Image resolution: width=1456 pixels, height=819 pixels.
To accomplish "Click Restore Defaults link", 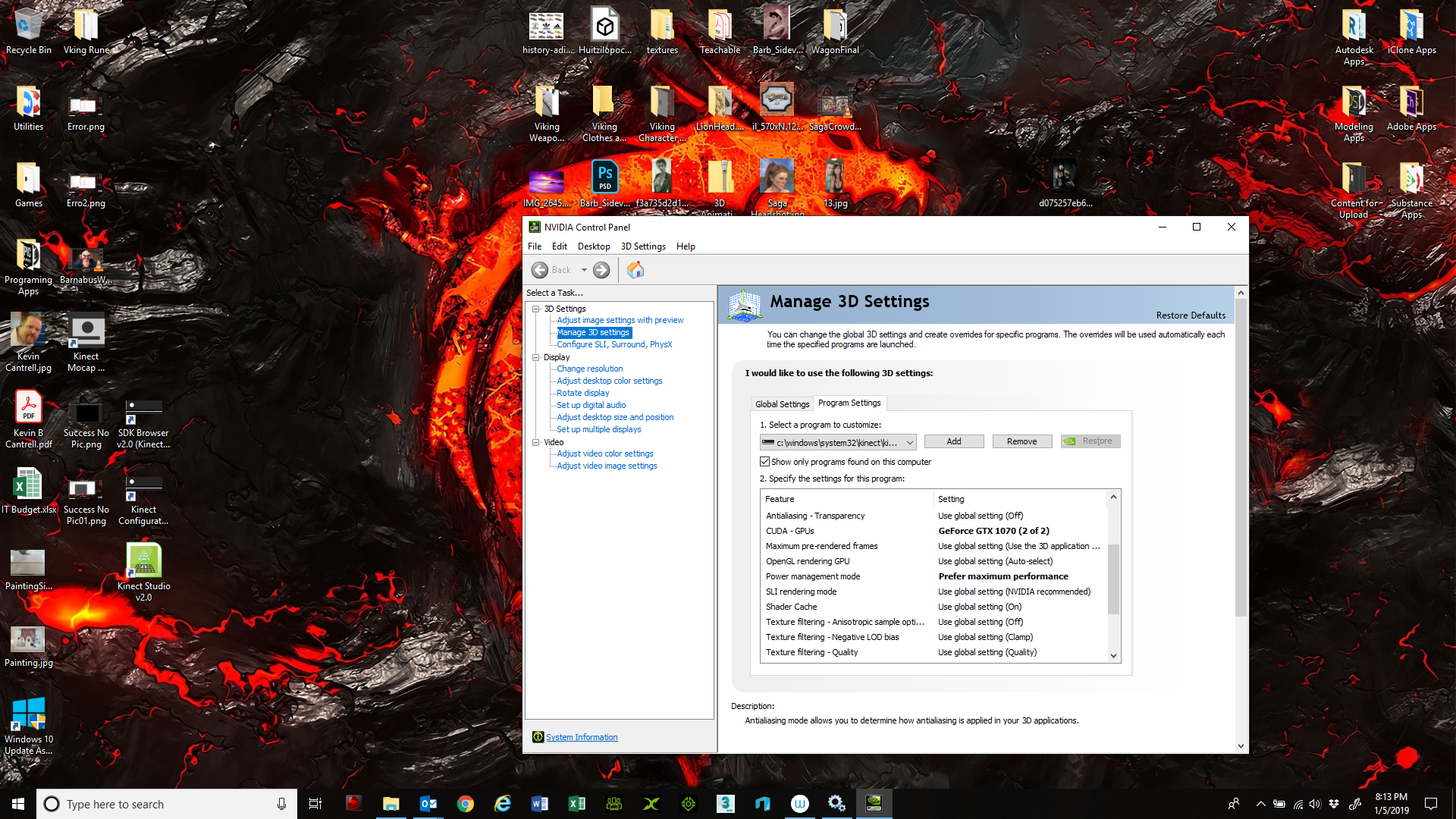I will click(x=1191, y=315).
